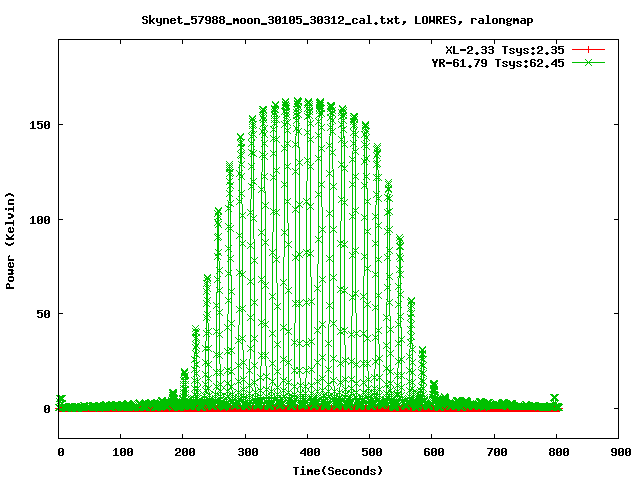Click the plot title Skynet_57988_moon_30105_30312_cal.txt

337,20
